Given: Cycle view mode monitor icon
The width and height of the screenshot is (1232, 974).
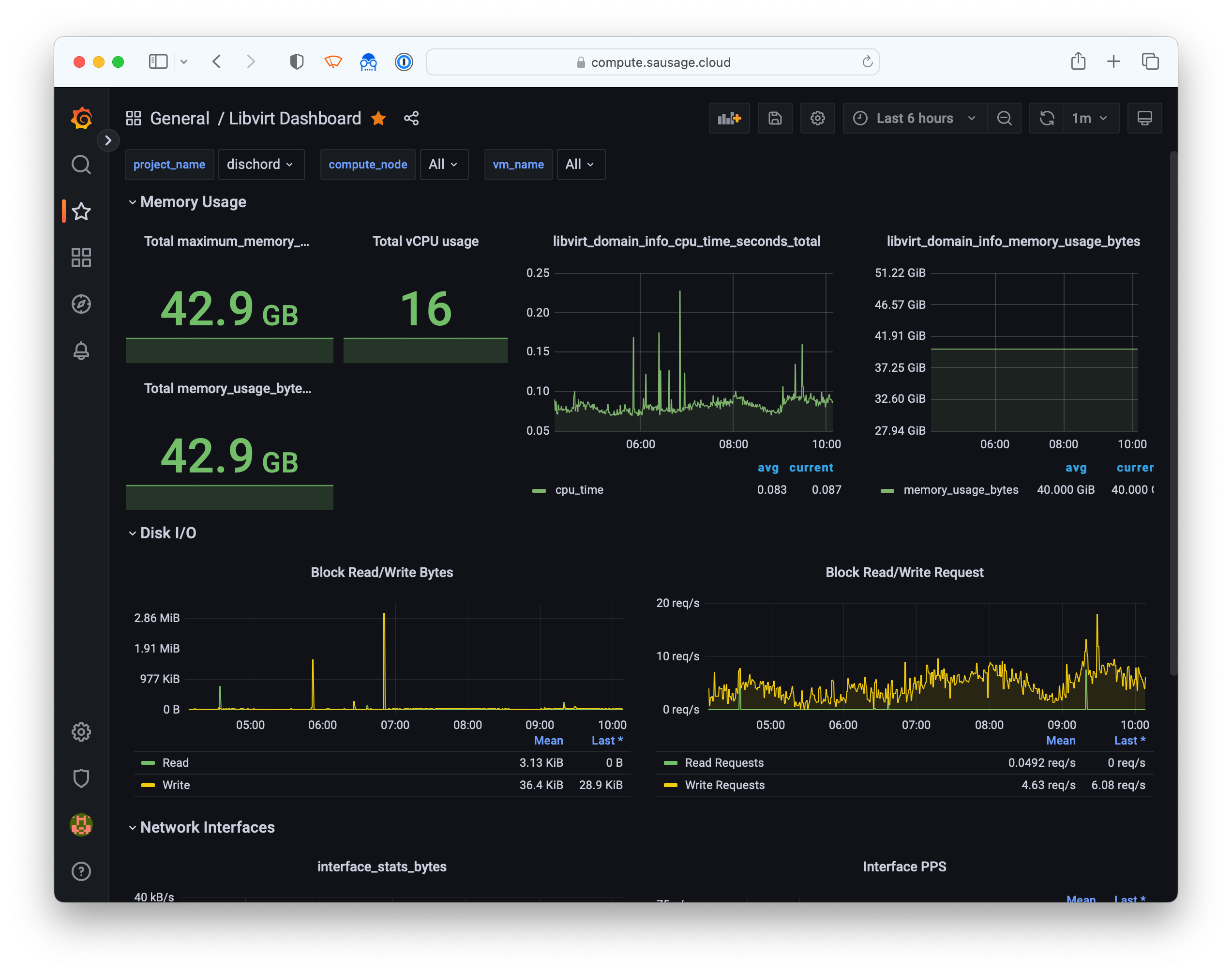Looking at the screenshot, I should pos(1144,118).
